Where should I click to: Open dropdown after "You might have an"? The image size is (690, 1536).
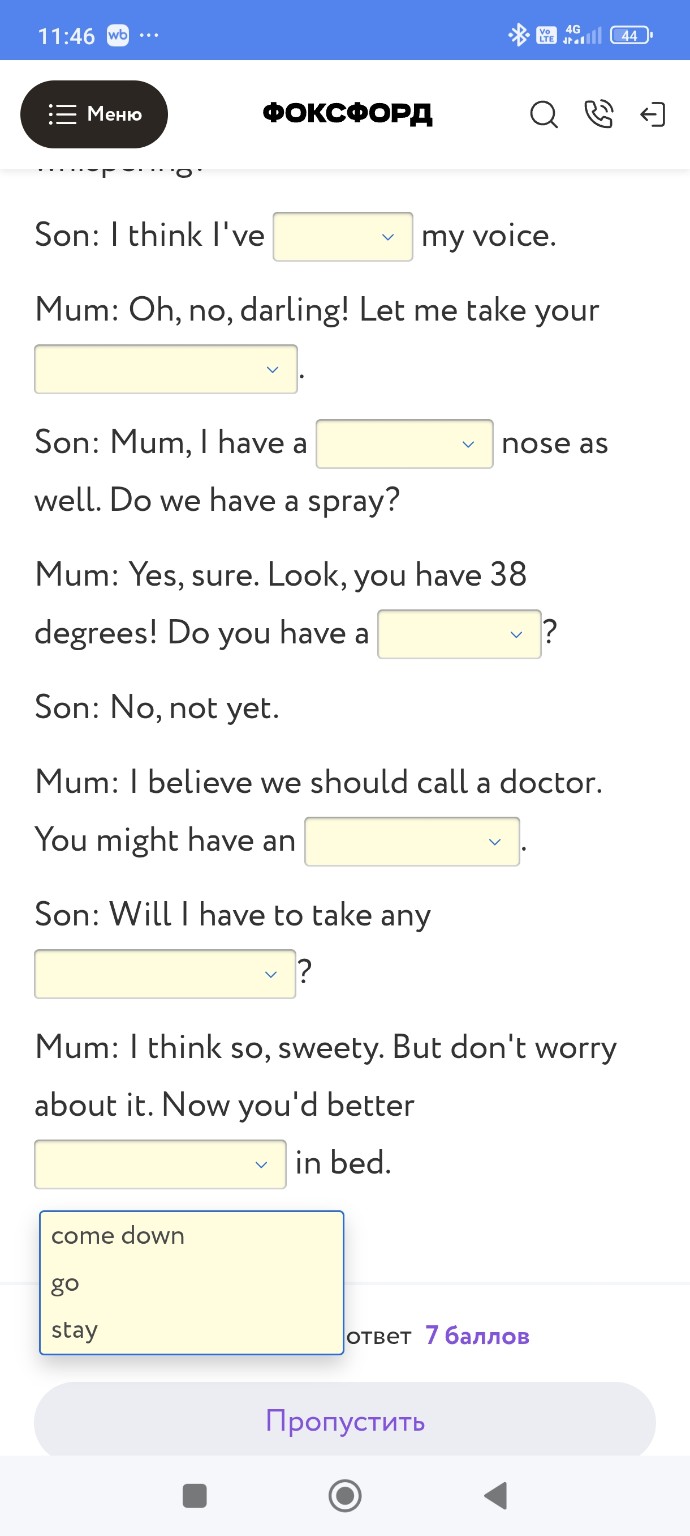(412, 841)
